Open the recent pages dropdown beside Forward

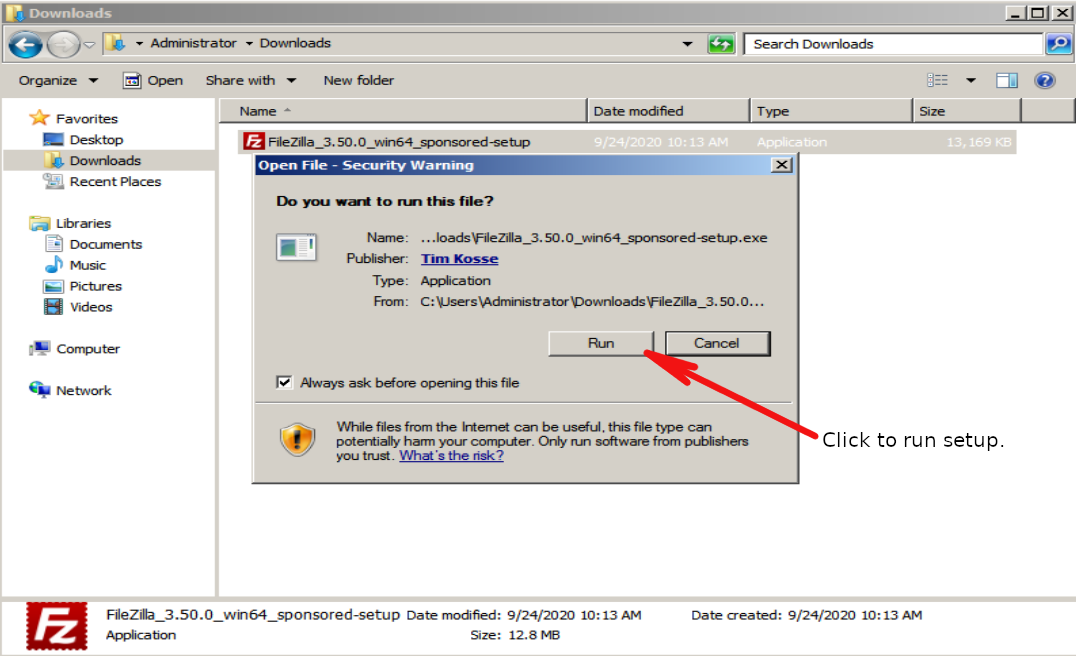(89, 45)
